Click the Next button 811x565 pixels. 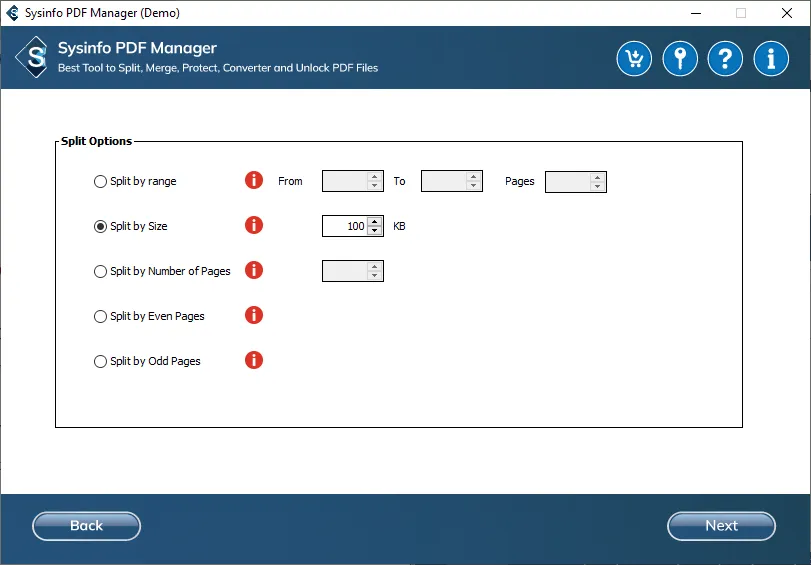pos(722,526)
